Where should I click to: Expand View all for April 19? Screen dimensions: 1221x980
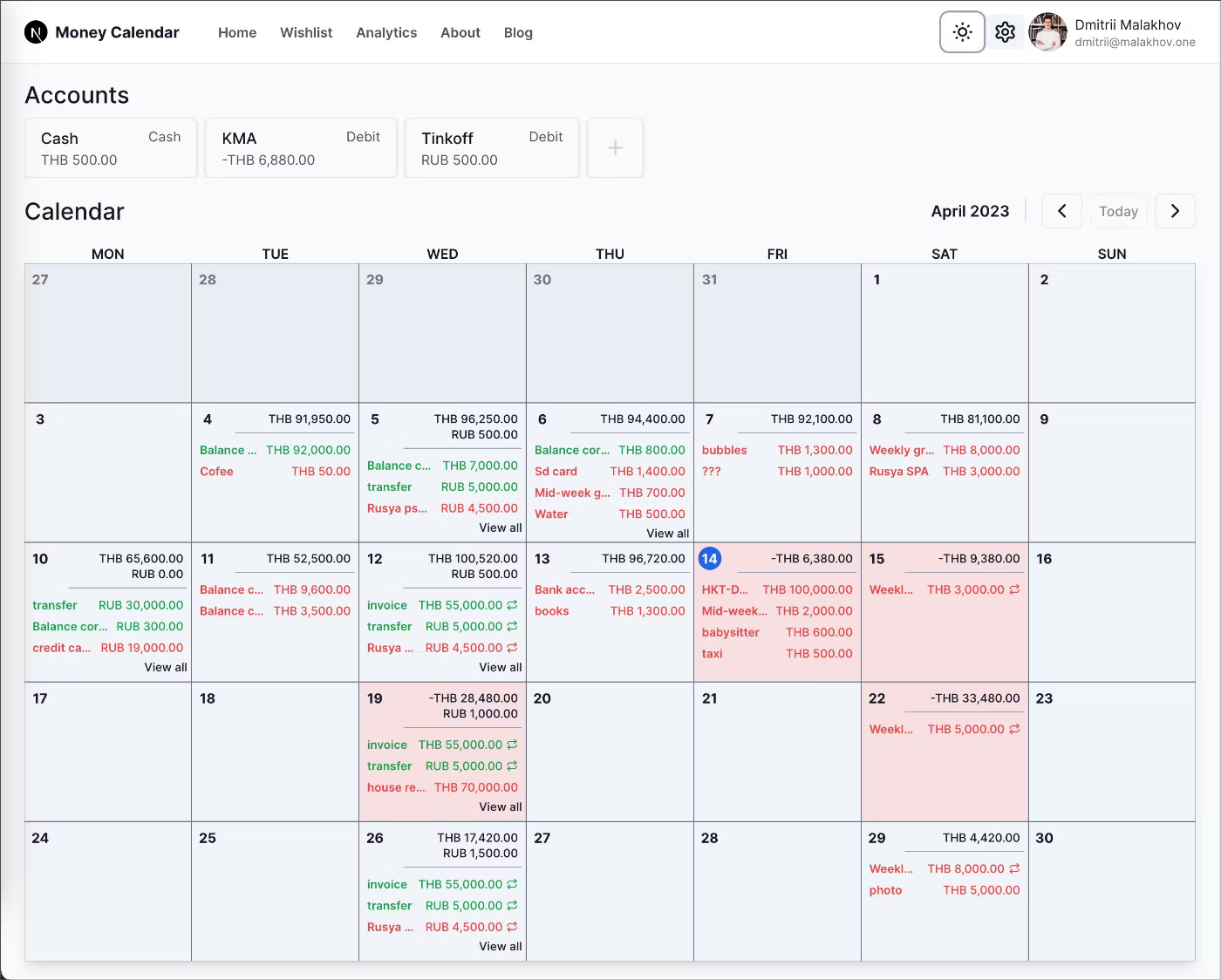tap(500, 806)
